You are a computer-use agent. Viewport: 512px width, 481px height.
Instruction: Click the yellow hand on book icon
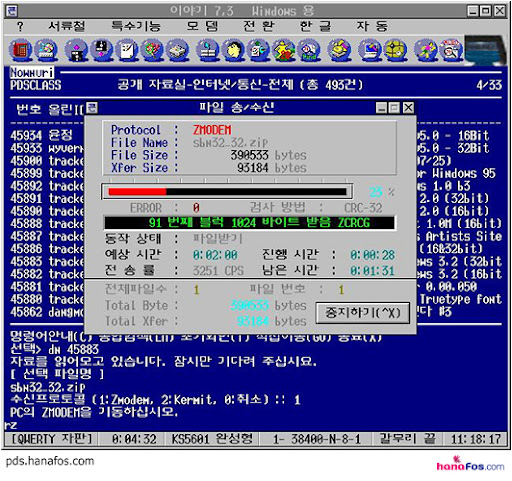pyautogui.click(x=339, y=50)
